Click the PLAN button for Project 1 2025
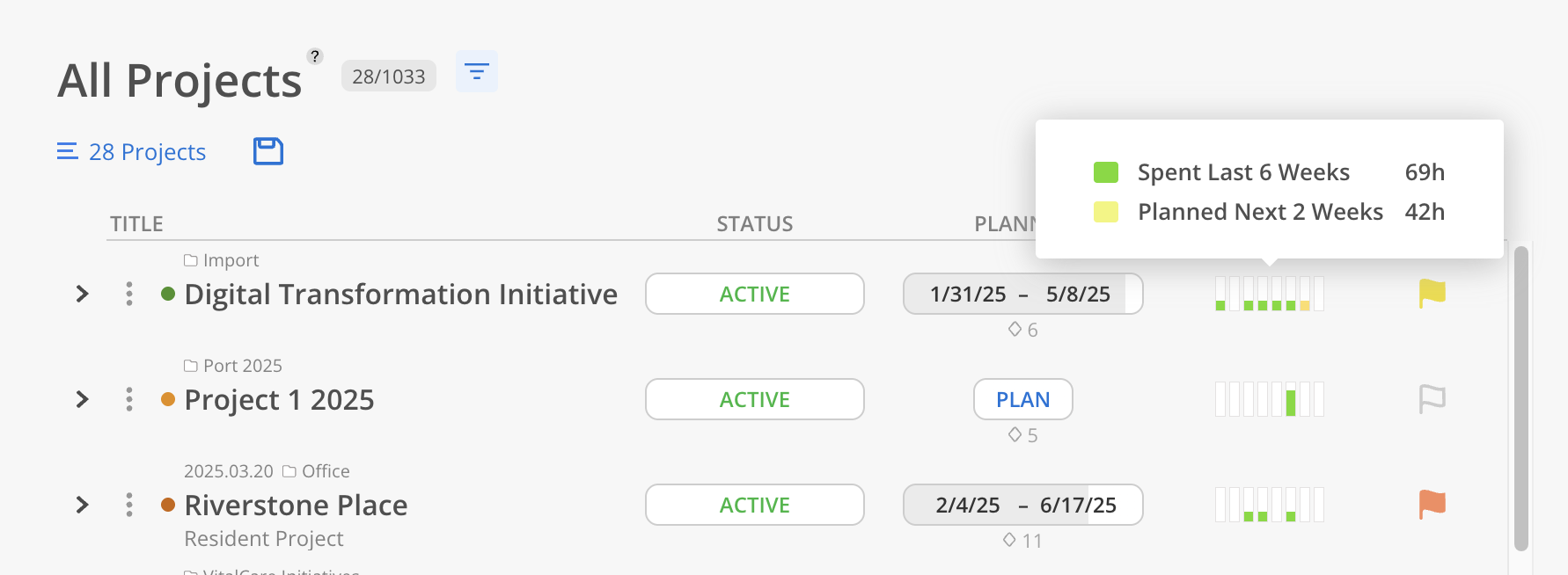This screenshot has width=1568, height=575. [1022, 399]
